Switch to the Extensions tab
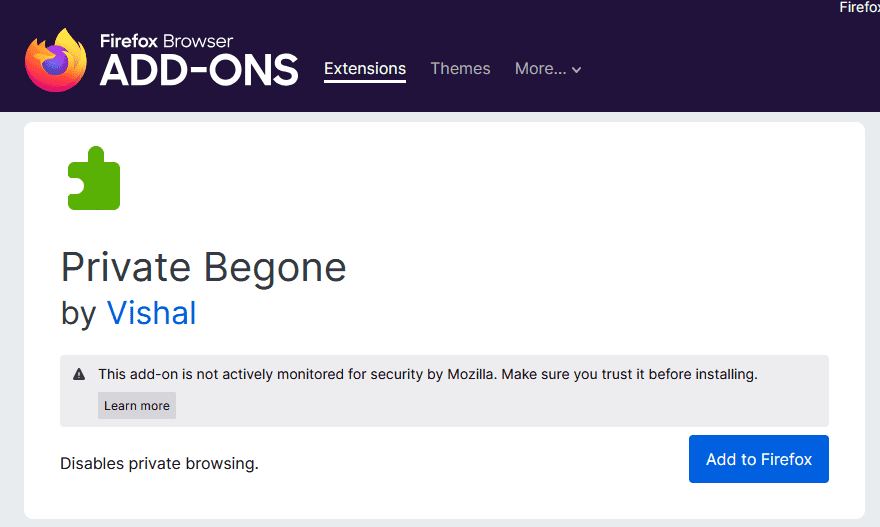Screen dimensions: 880x527 coord(365,69)
